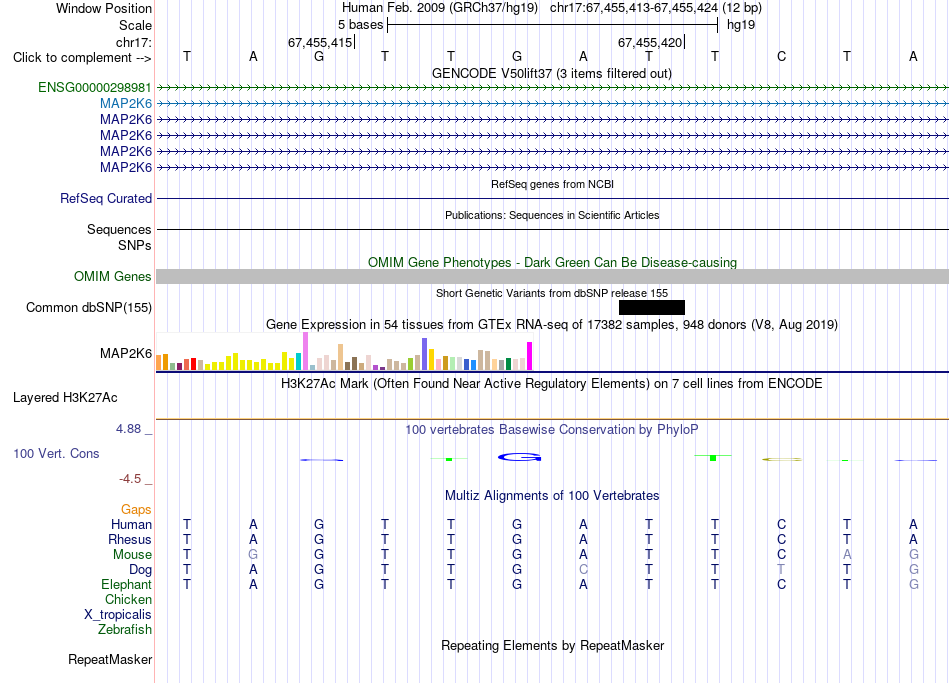Viewport: 950px width, 683px height.
Task: Click gray G in the Elephant alignment row
Action: 913,585
